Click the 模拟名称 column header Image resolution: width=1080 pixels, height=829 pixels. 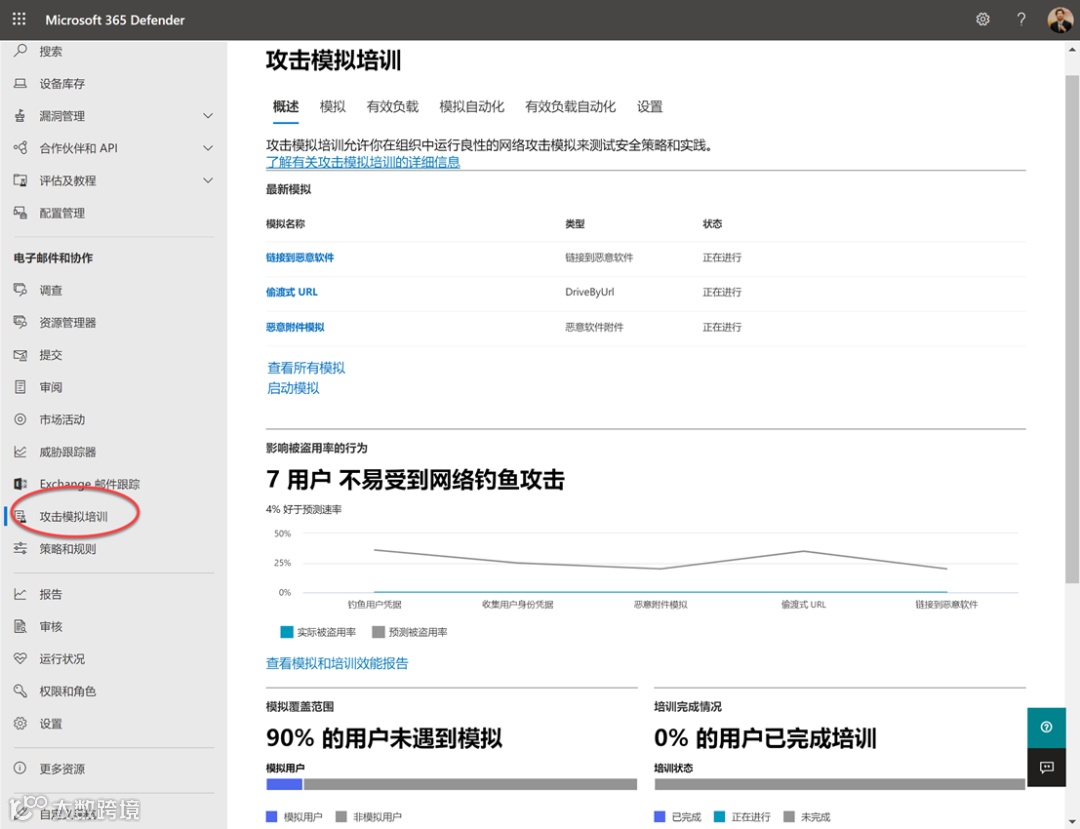(285, 224)
